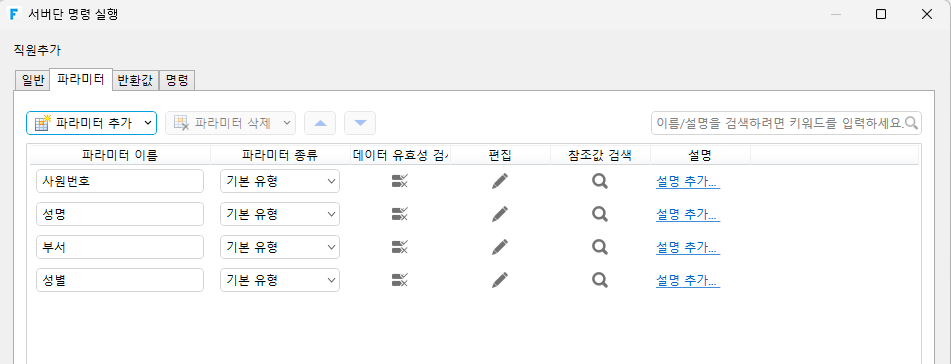
Task: Search references for the 성별 parameter
Action: coord(600,279)
